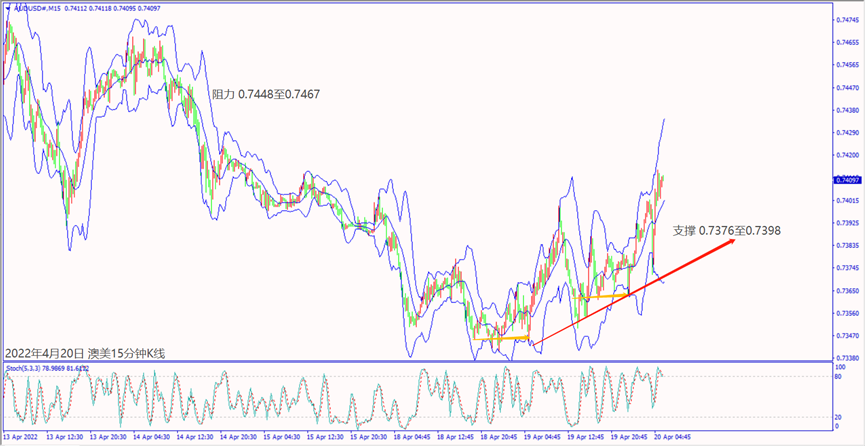
Task: Click the stochastic scale value 20
Action: pos(837,416)
